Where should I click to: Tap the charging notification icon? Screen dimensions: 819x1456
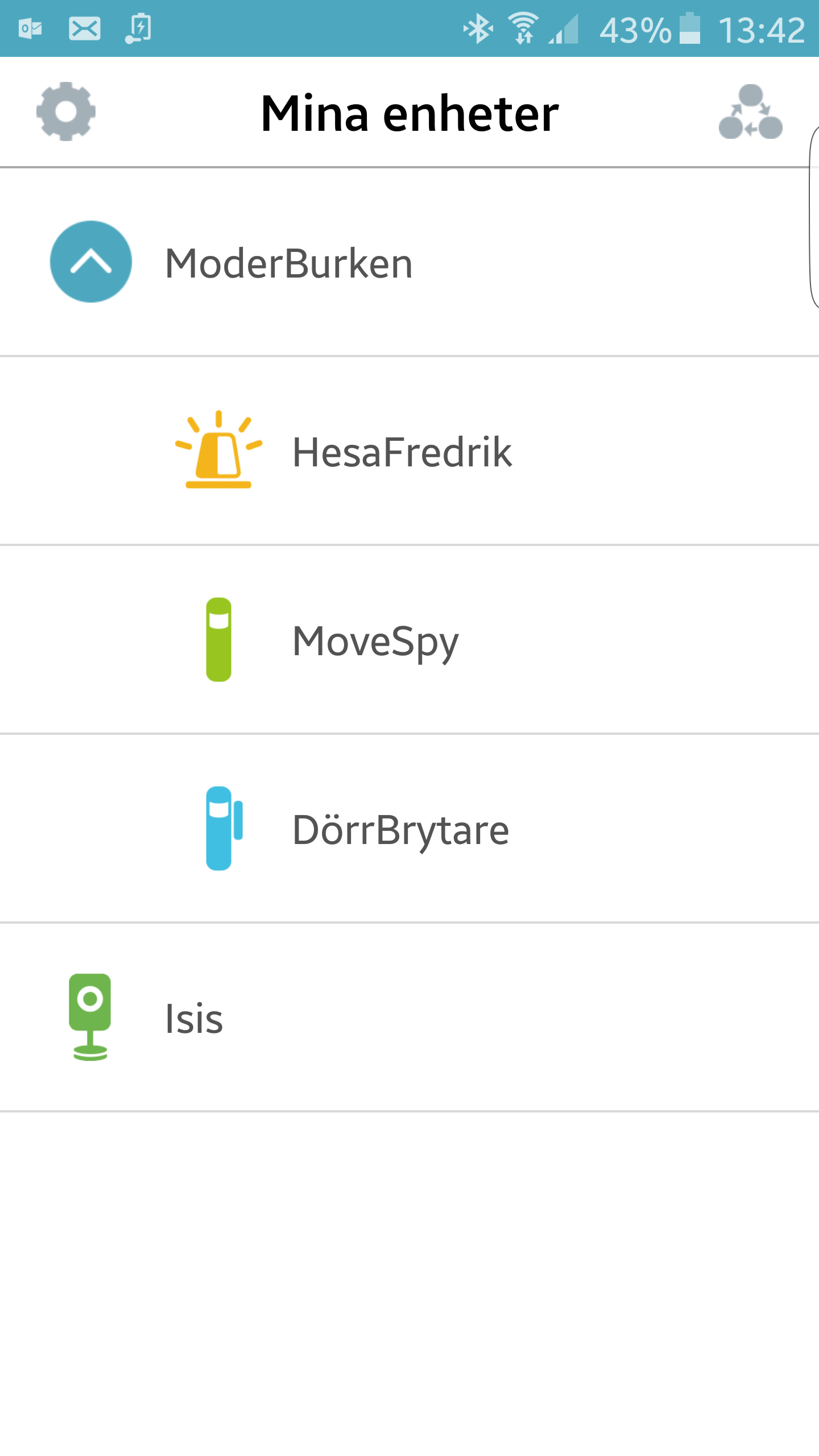click(x=138, y=28)
